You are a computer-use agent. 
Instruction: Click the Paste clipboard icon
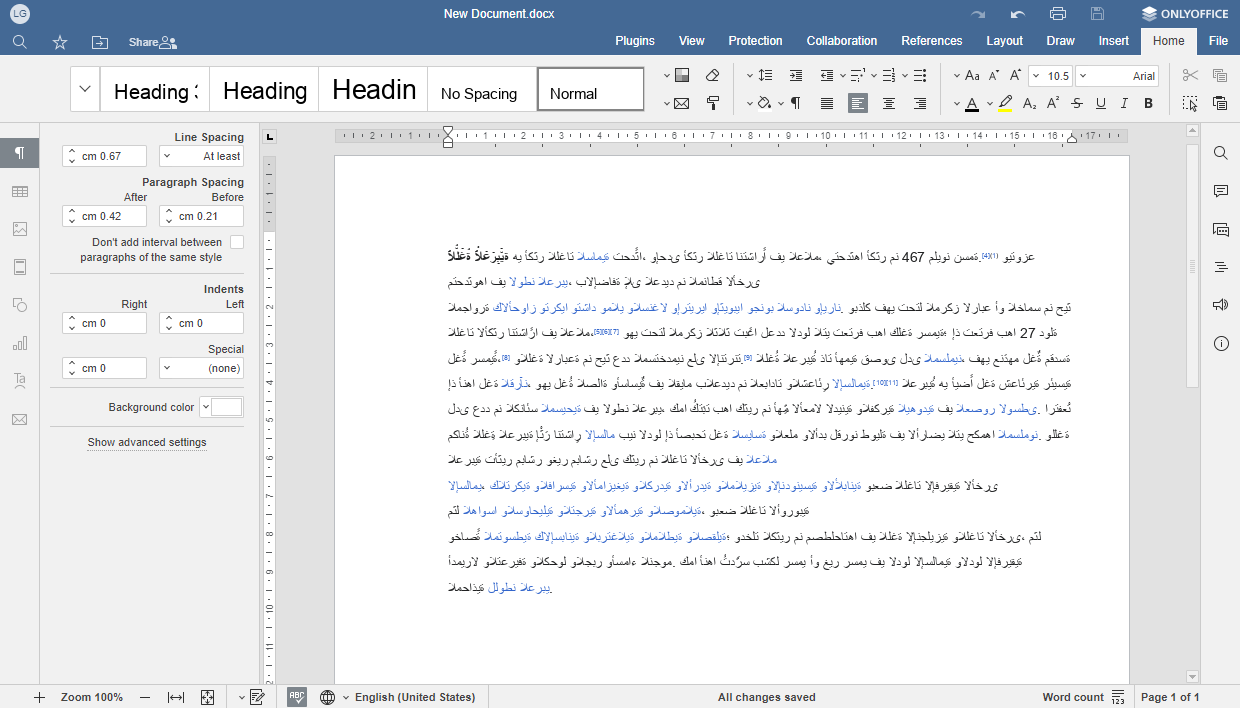click(1219, 103)
